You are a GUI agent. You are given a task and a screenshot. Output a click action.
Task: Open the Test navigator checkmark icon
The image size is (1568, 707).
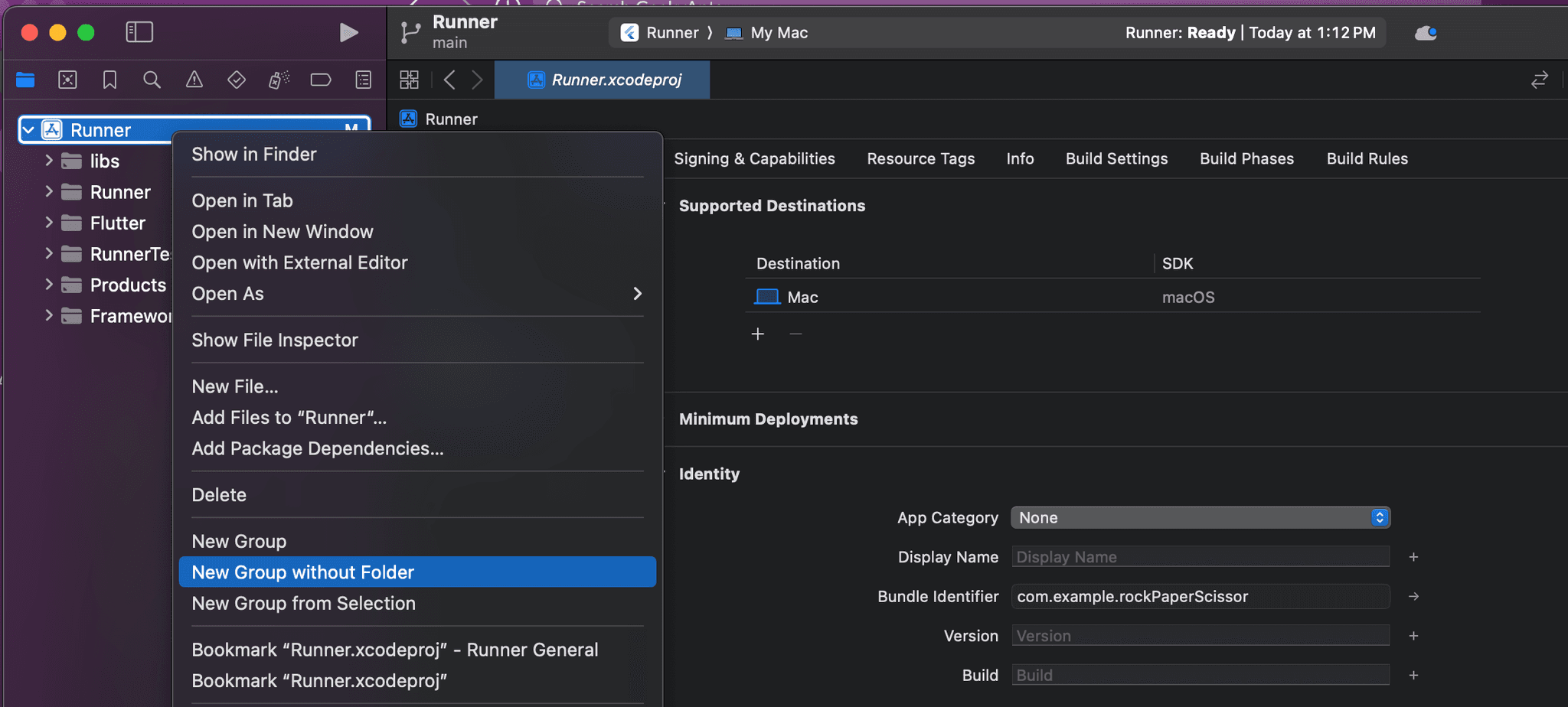click(237, 79)
